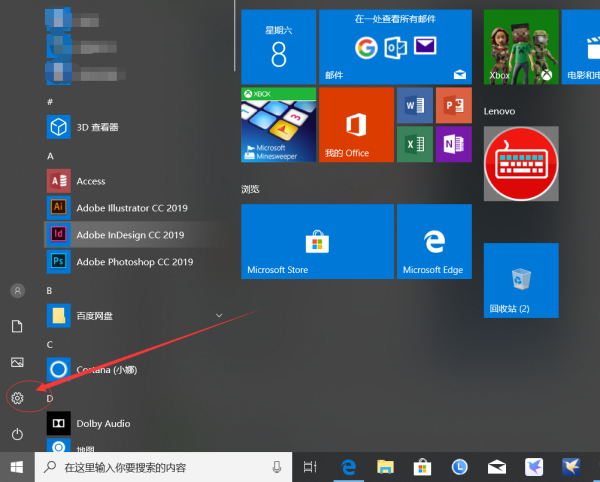Screen dimensions: 600x482
Task: Open 百度网盘 folder entry
Action: [x=136, y=316]
